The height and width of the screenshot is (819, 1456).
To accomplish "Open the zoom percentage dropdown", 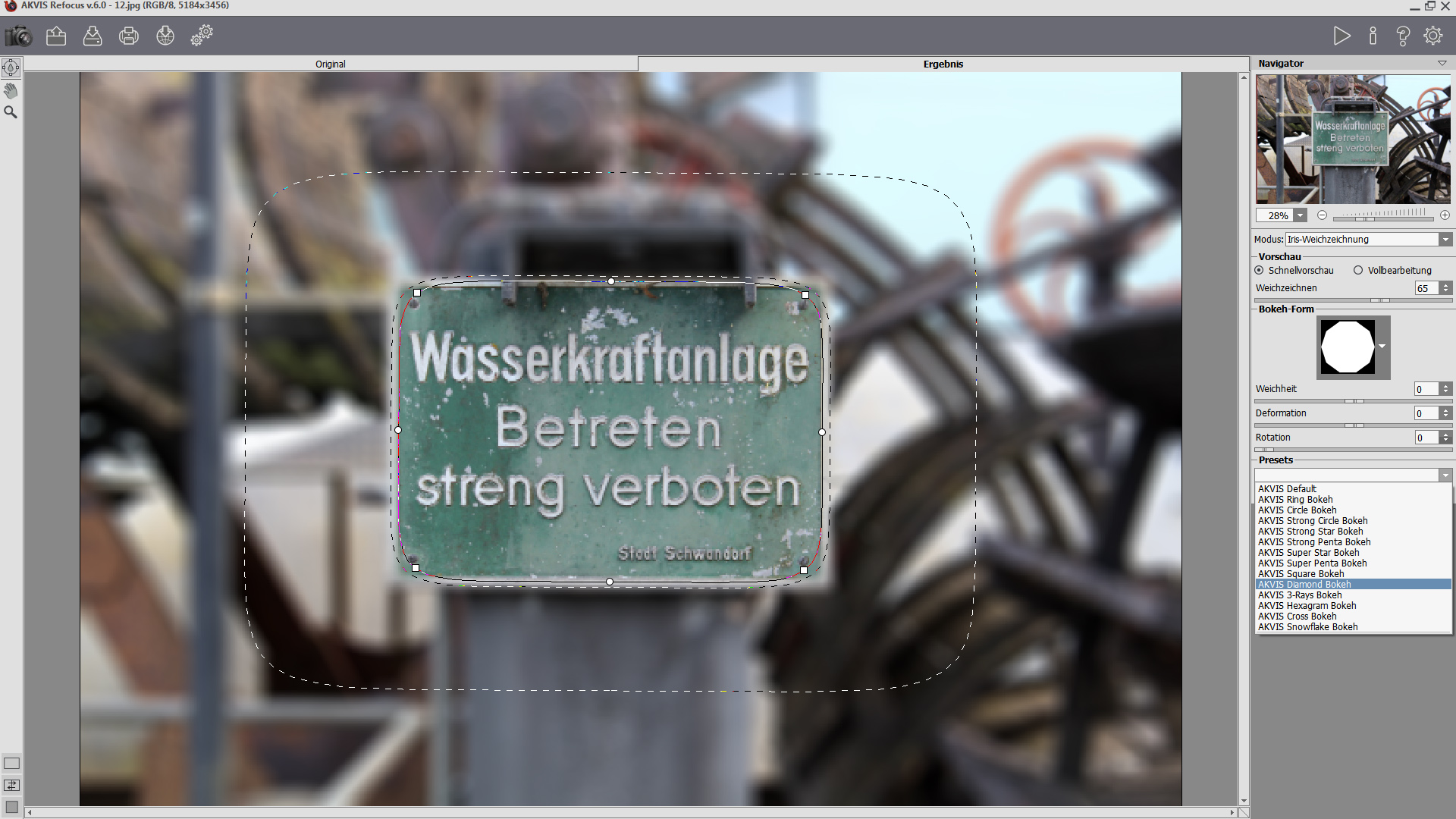I will [1301, 216].
